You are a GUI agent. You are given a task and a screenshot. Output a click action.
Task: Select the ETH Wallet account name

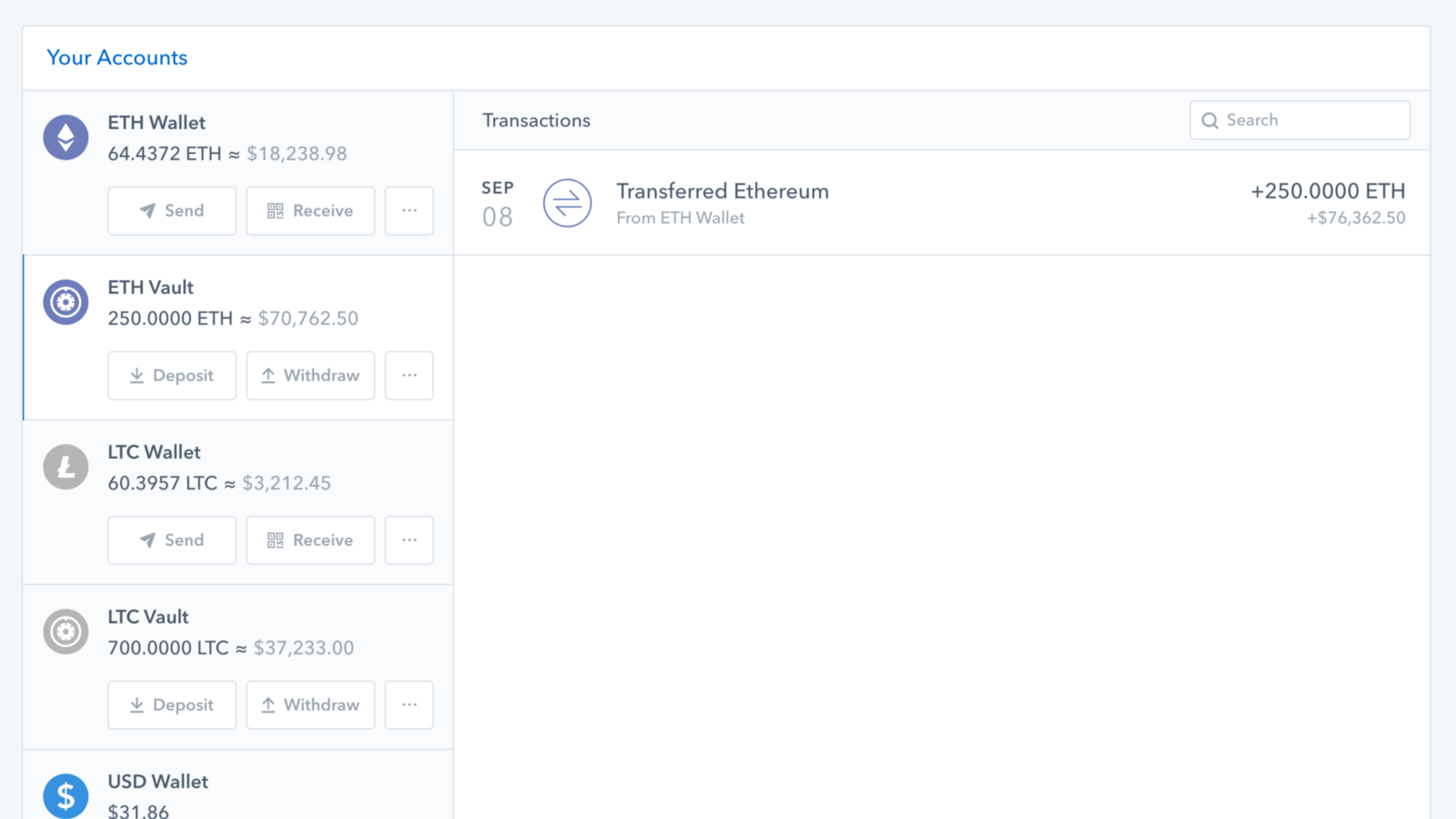tap(157, 123)
